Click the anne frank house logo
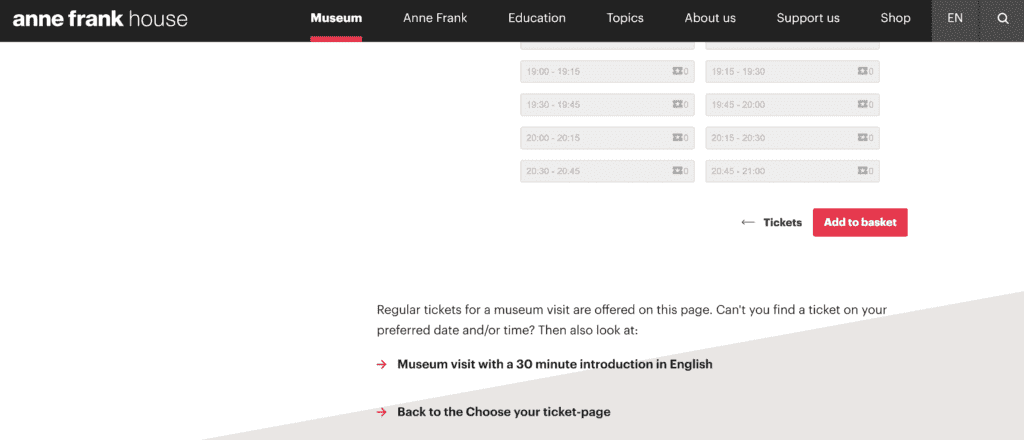 tap(100, 19)
